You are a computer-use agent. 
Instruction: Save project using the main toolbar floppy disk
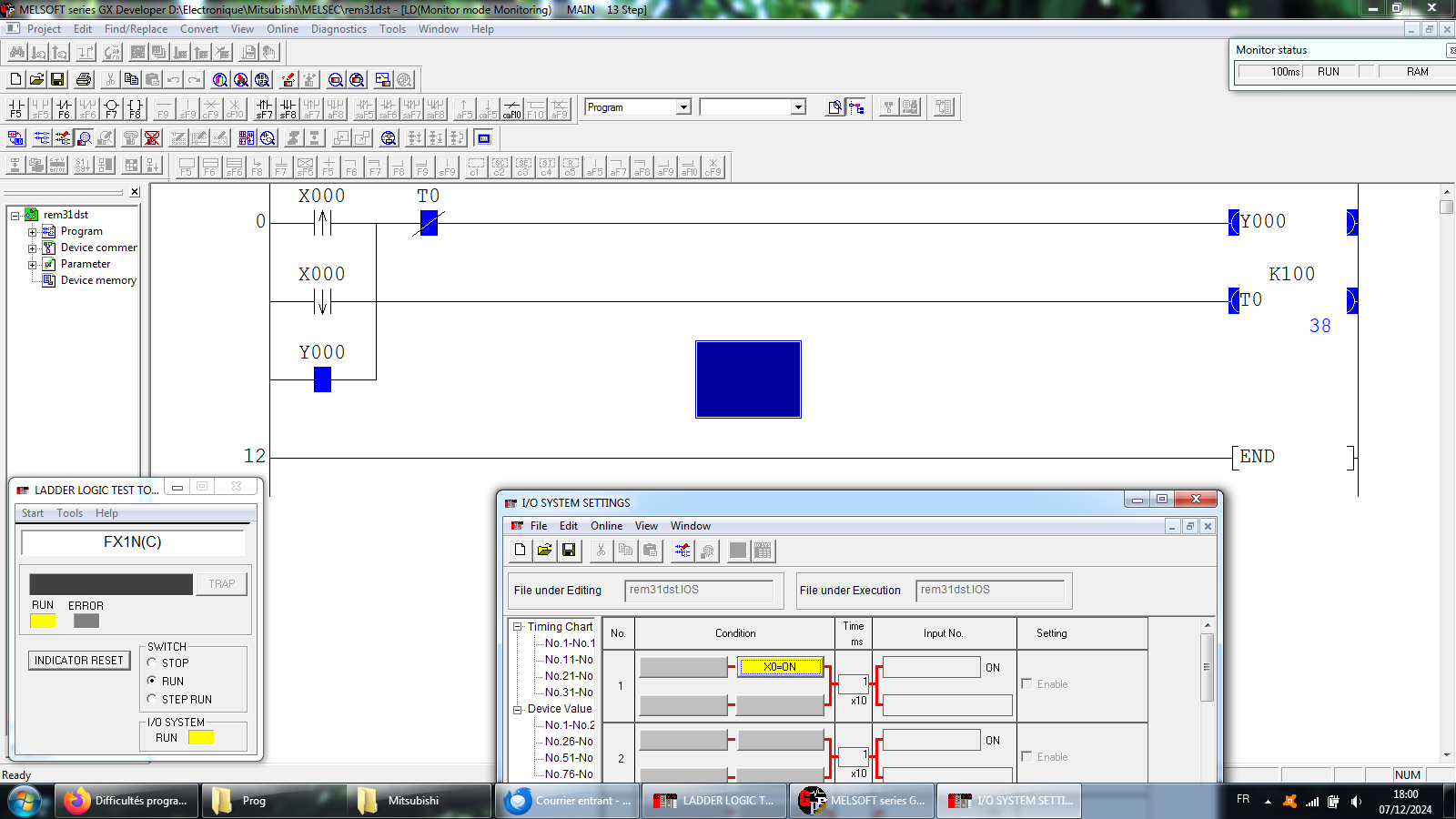point(57,80)
